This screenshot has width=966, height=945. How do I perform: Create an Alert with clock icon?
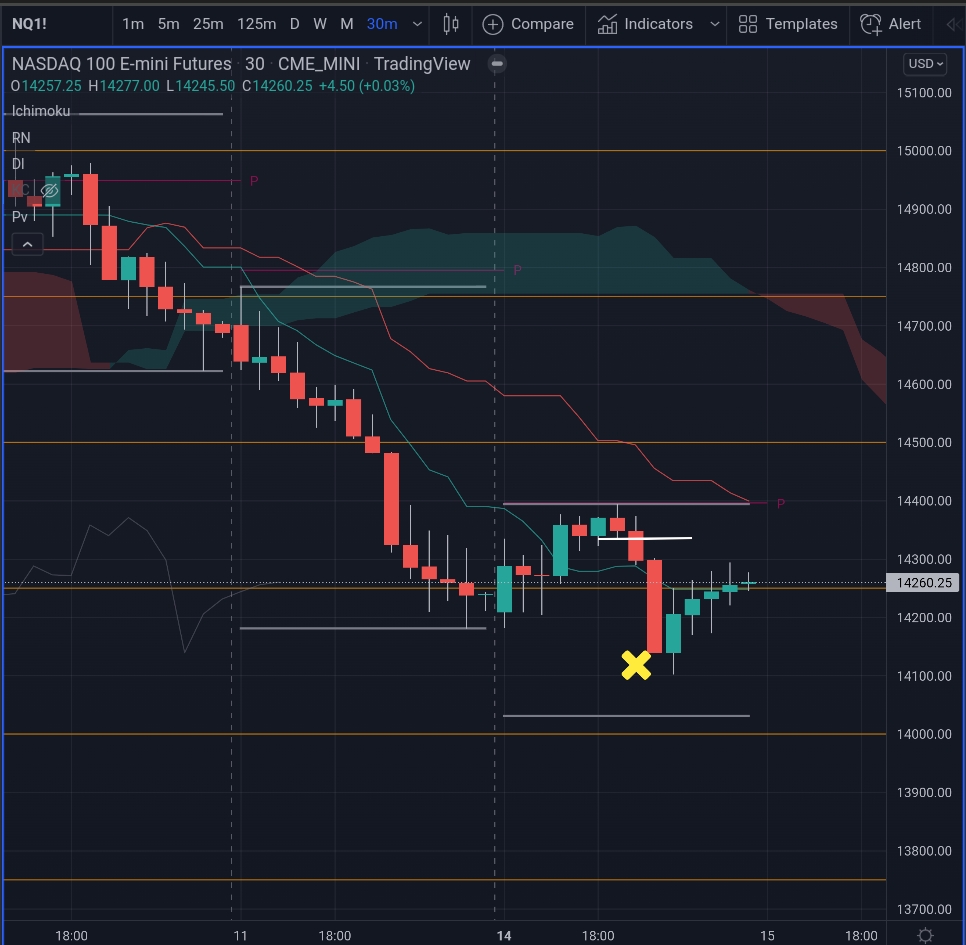point(871,25)
